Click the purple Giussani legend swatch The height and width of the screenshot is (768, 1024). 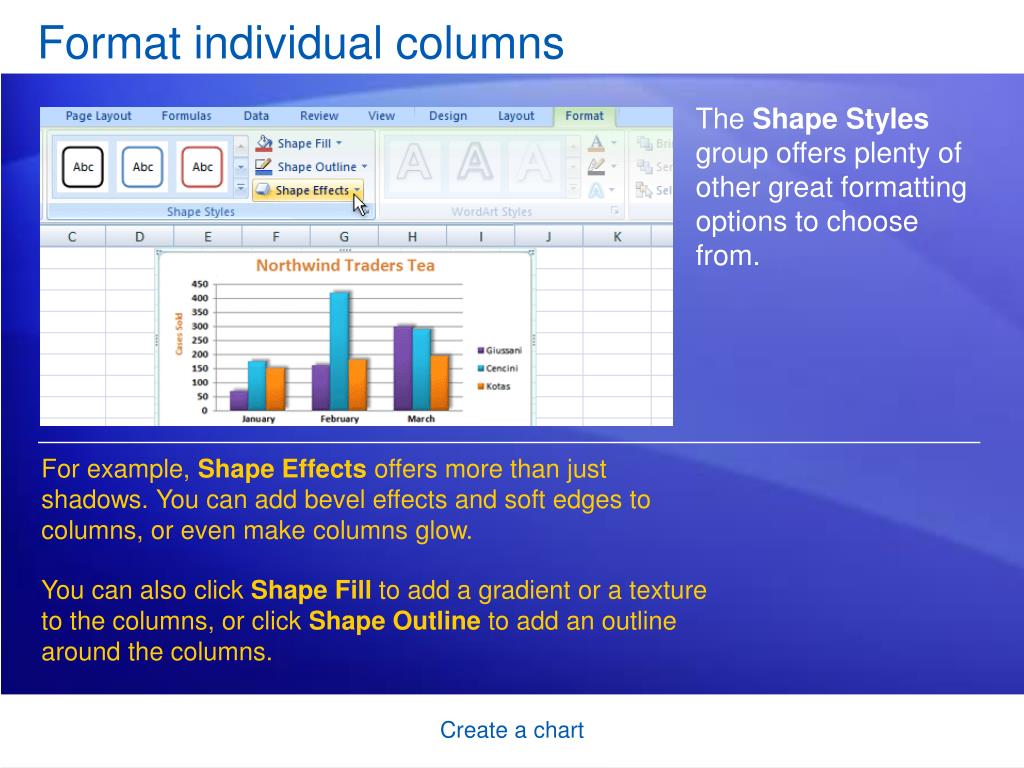click(x=481, y=351)
